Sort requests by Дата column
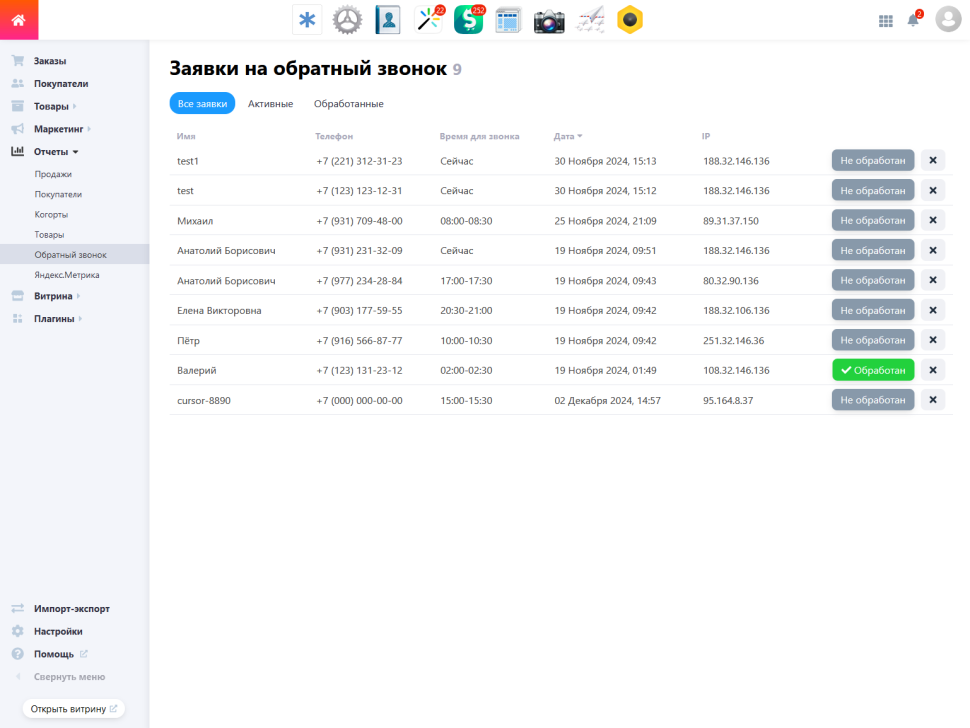This screenshot has width=970, height=728. 567,136
